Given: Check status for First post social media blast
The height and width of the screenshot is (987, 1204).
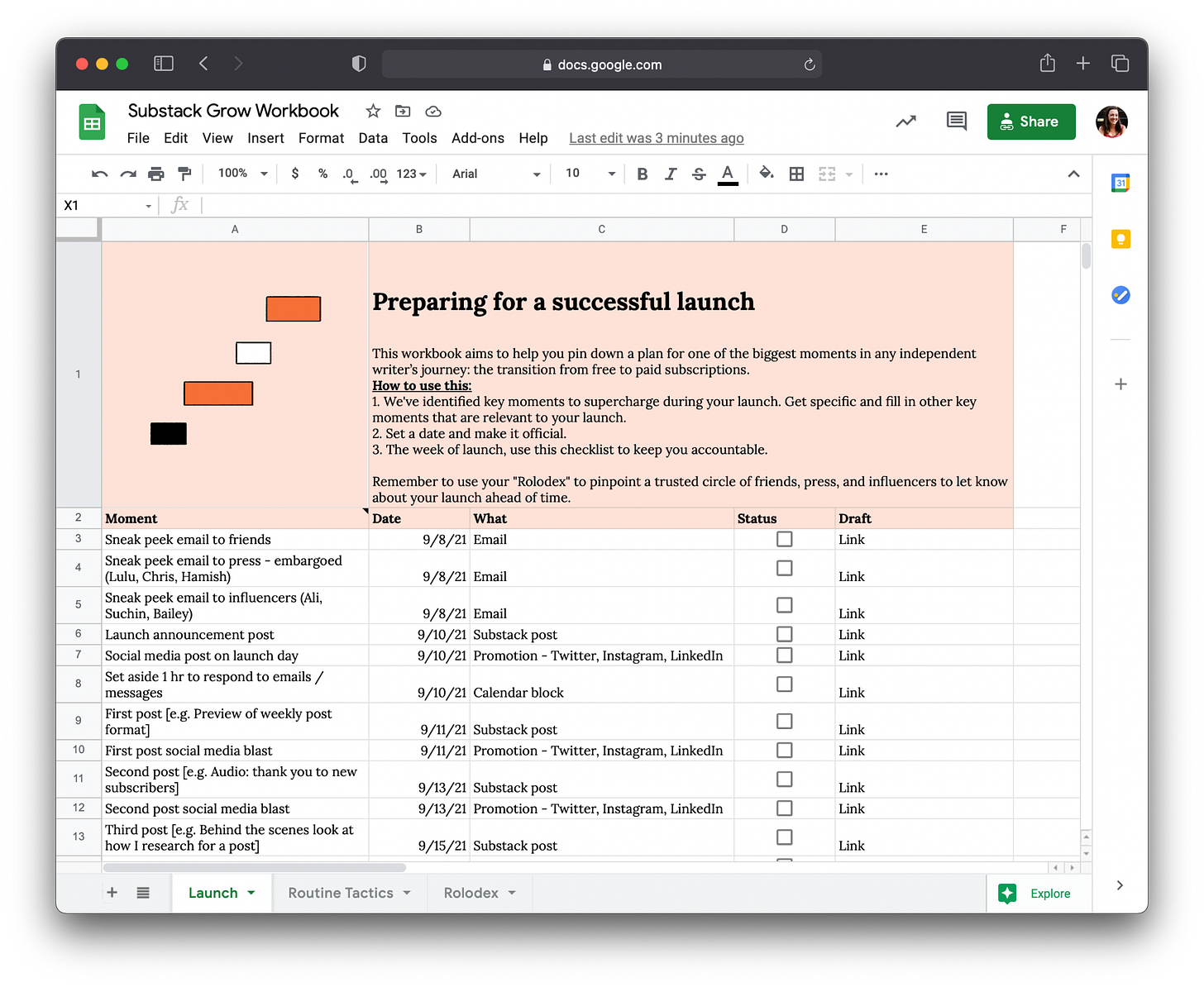Looking at the screenshot, I should click(x=785, y=750).
